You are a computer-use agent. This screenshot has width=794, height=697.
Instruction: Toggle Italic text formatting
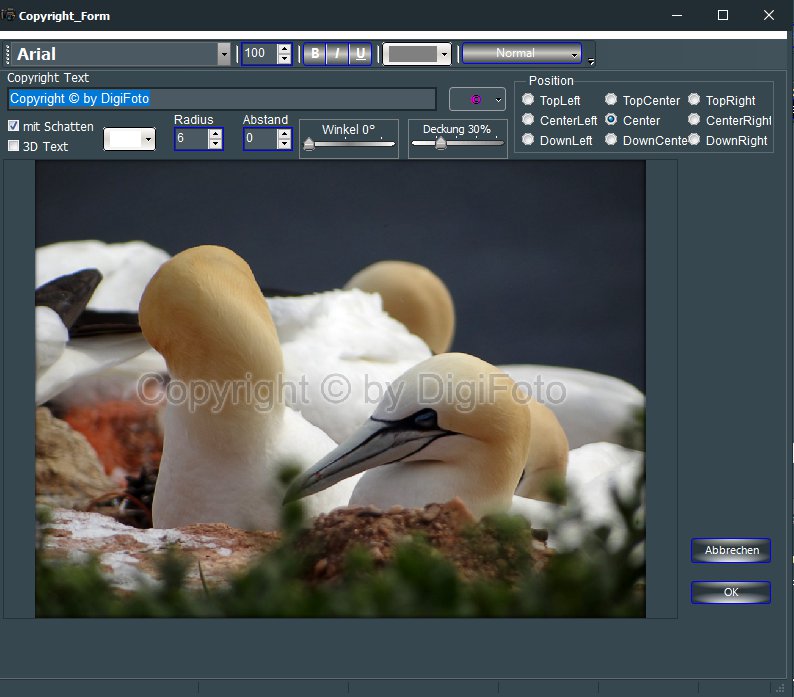337,54
